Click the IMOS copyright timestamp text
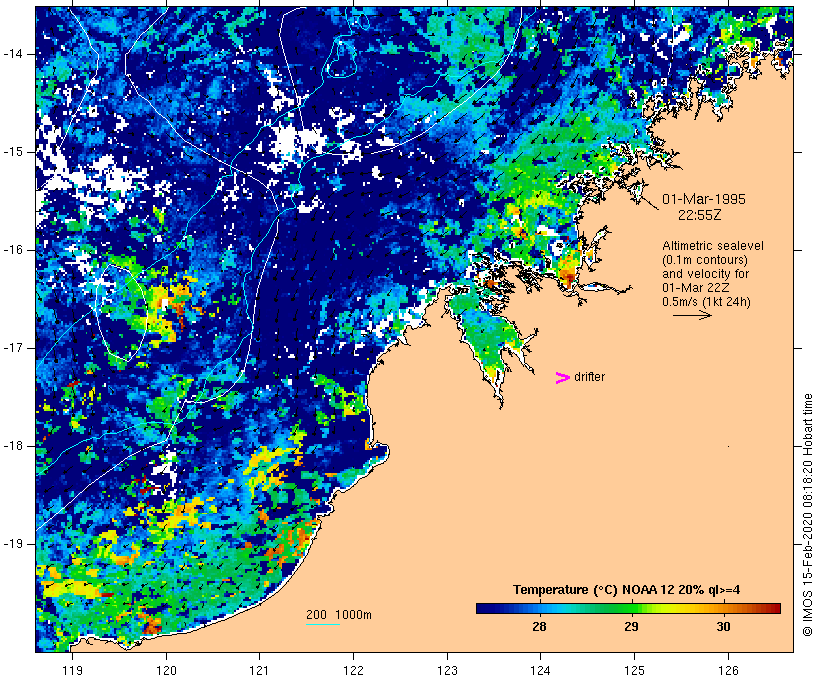Viewport: 820px width, 680px height. point(807,515)
